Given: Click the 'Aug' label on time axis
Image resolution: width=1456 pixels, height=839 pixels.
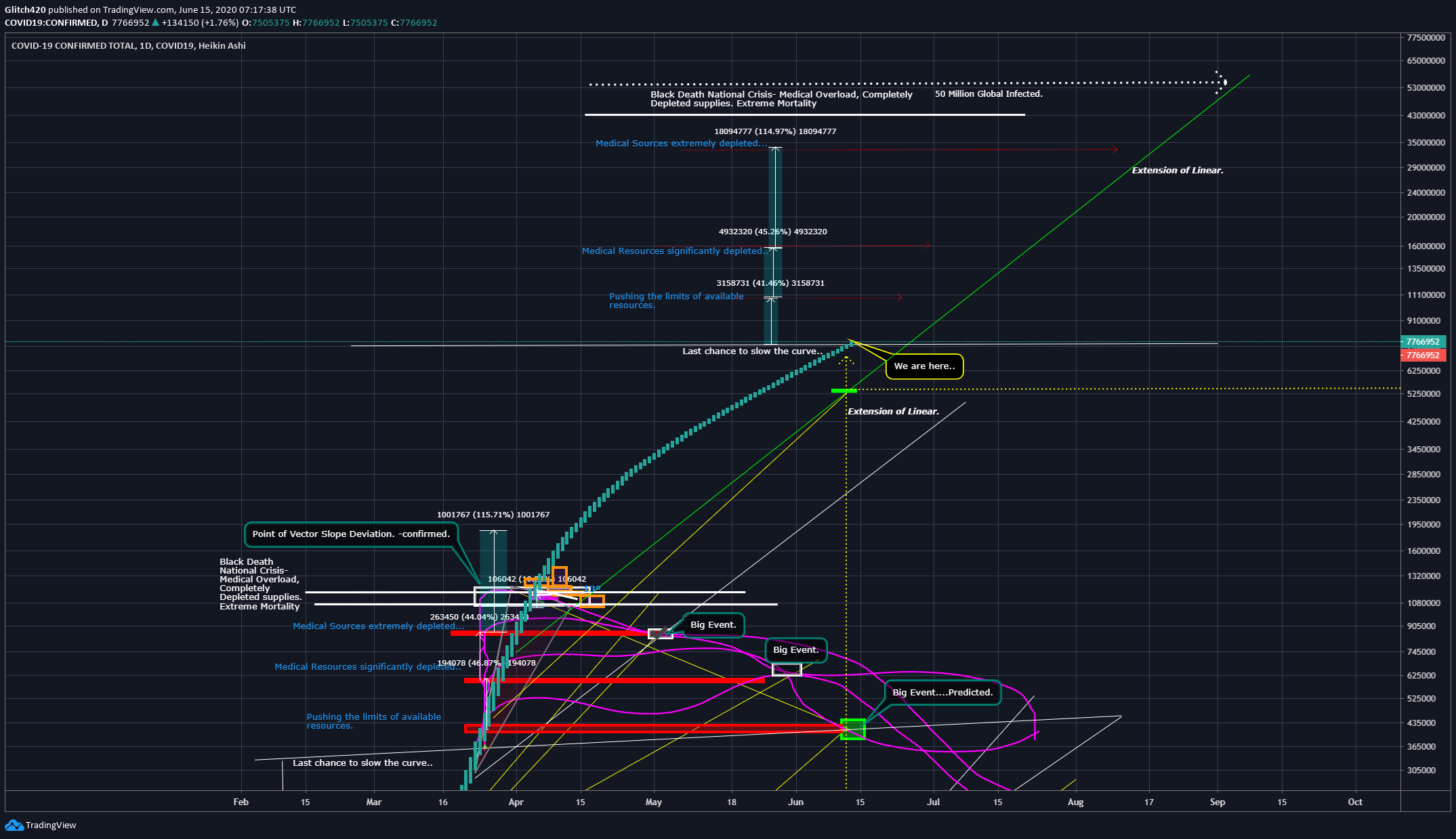Looking at the screenshot, I should point(1075,802).
